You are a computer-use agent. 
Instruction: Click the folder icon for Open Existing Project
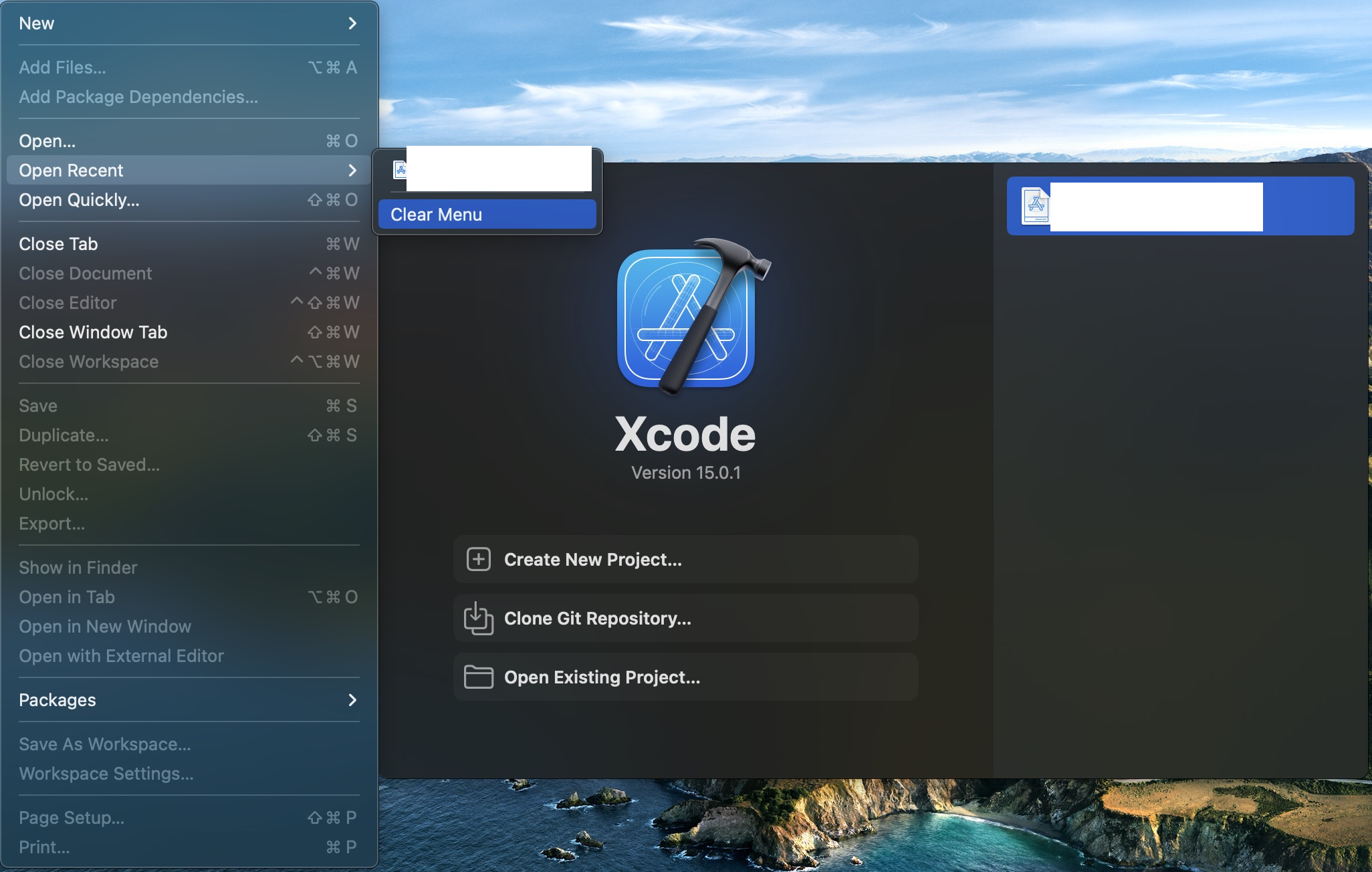tap(479, 677)
